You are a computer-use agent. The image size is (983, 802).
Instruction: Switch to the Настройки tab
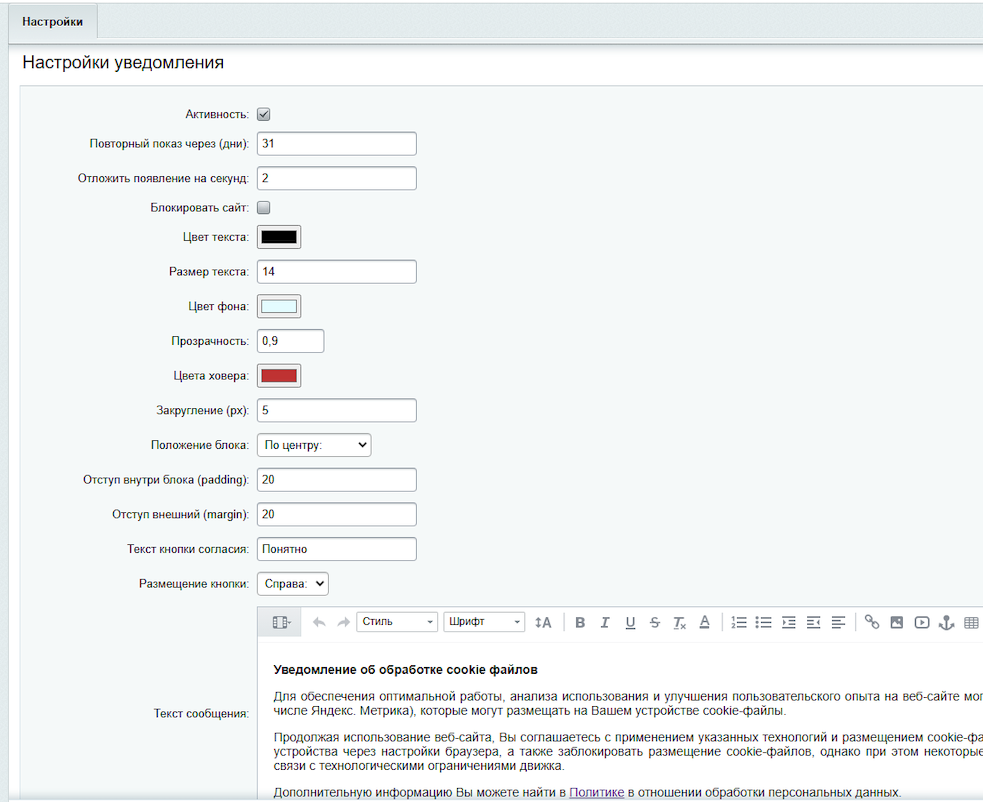point(52,22)
